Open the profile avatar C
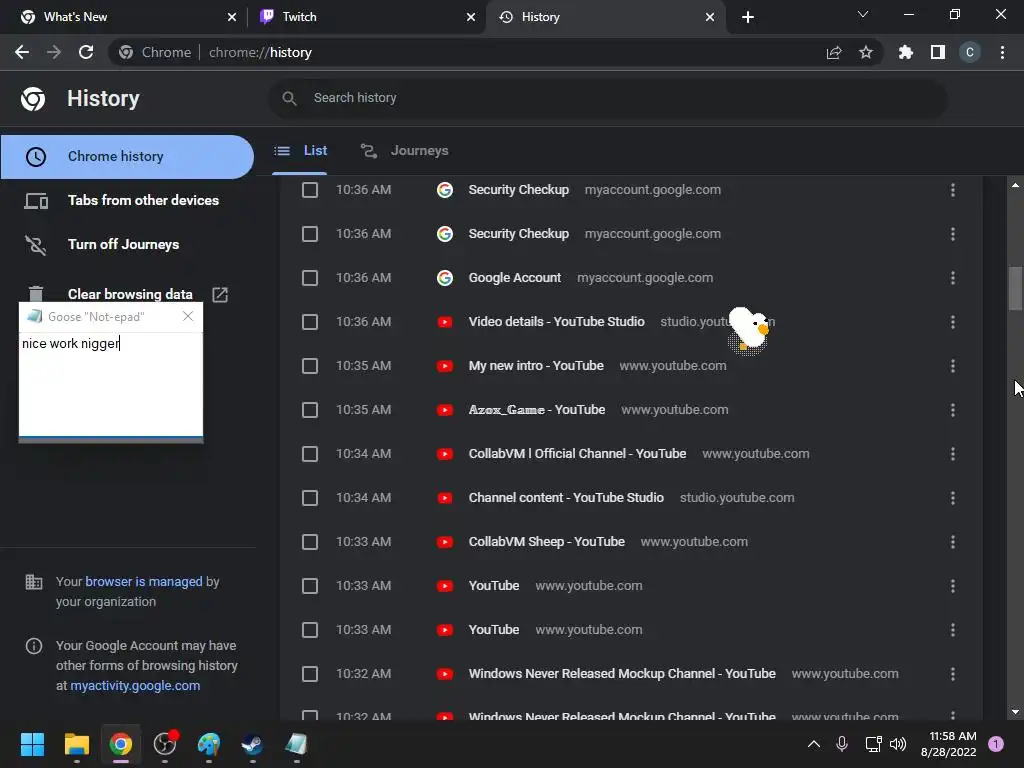The height and width of the screenshot is (768, 1024). [x=970, y=52]
